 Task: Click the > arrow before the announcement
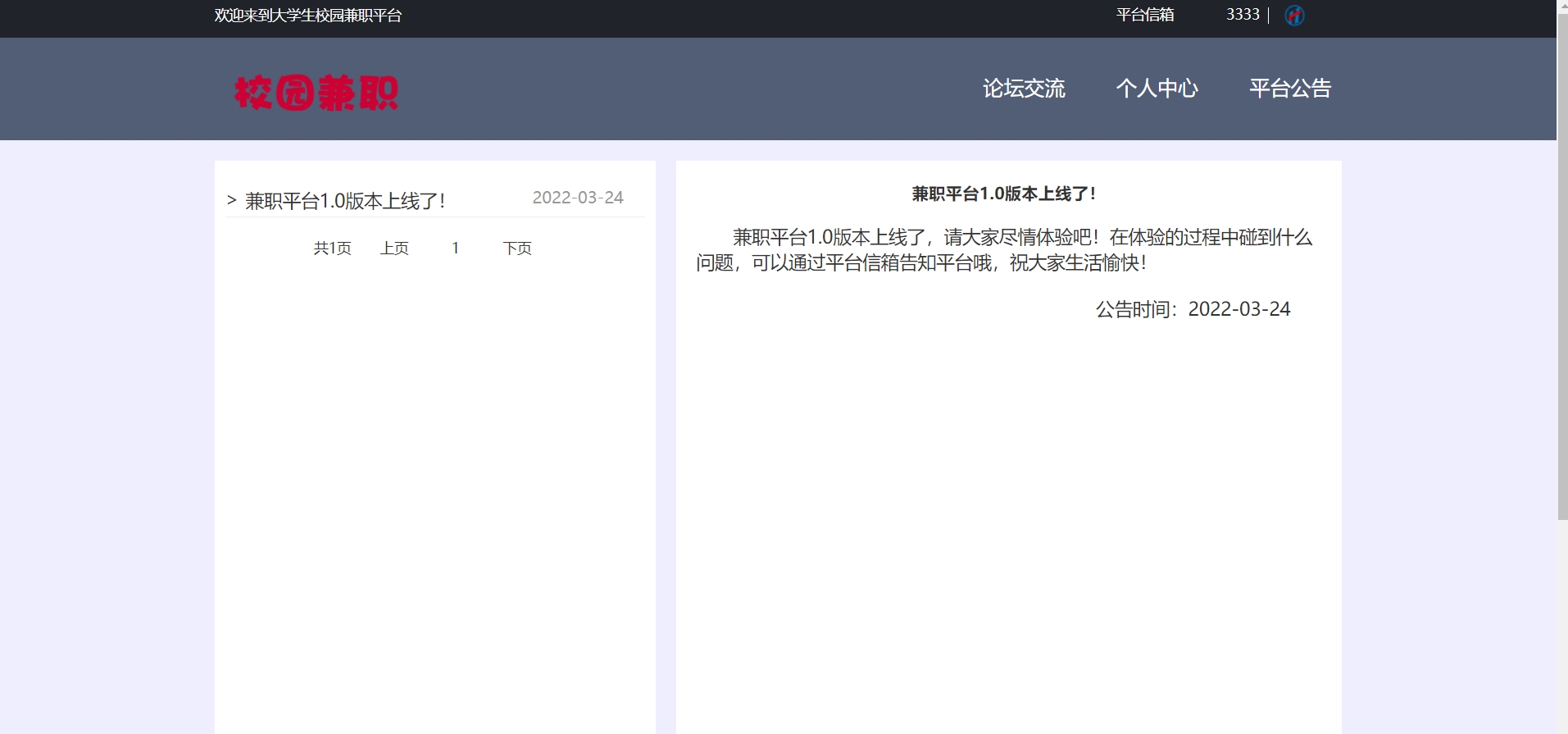point(231,200)
